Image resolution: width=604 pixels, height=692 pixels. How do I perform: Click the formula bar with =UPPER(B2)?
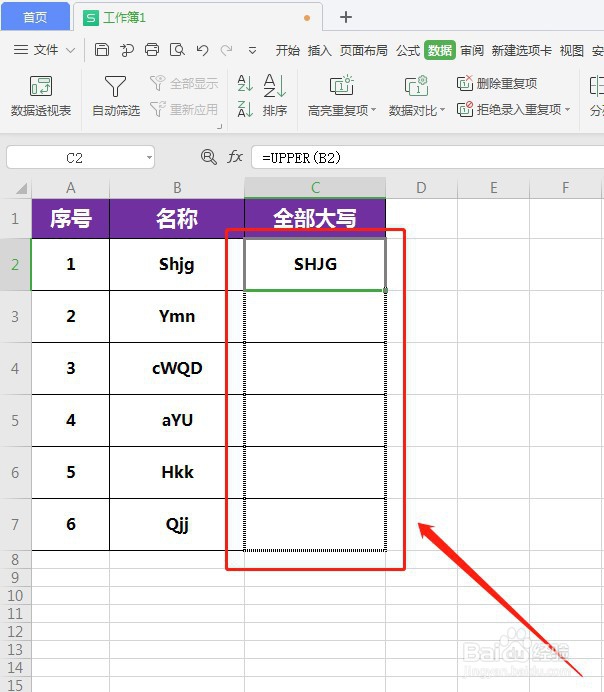tap(427, 158)
